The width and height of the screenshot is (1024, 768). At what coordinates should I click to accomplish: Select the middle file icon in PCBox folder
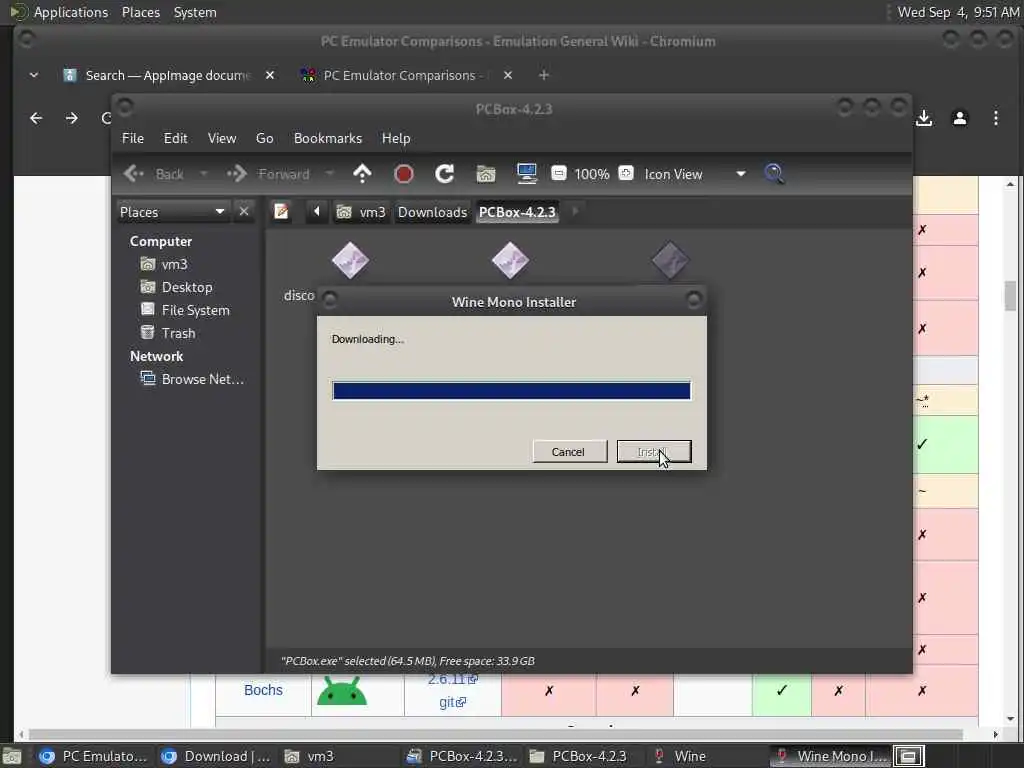510,260
